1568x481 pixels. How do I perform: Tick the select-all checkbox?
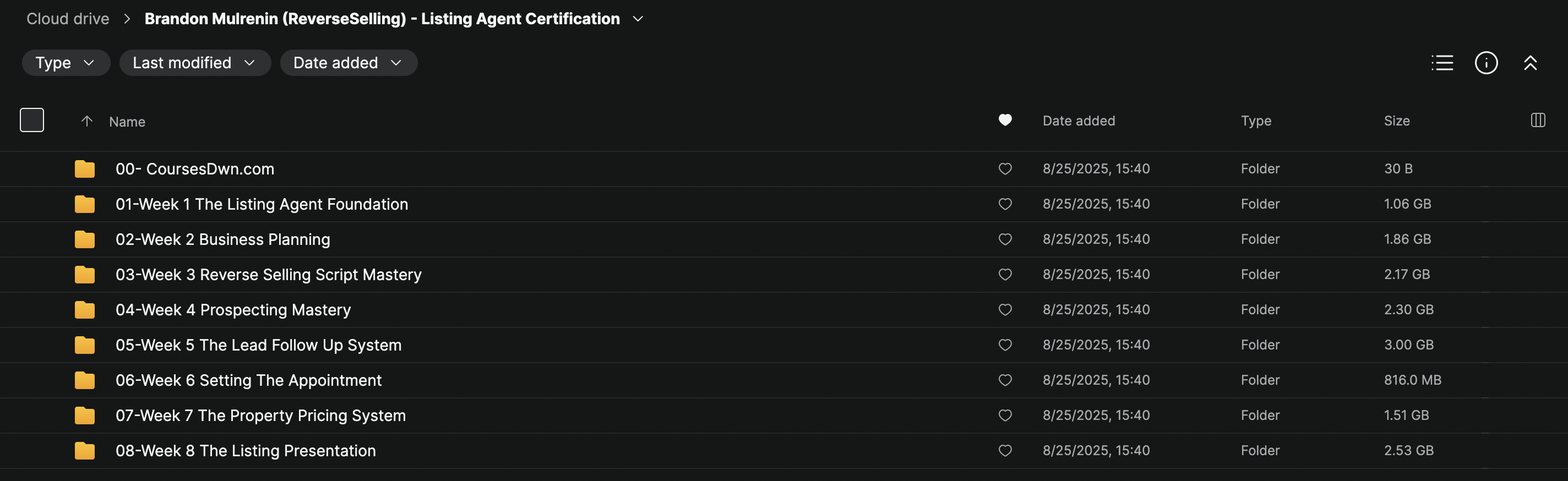tap(31, 120)
